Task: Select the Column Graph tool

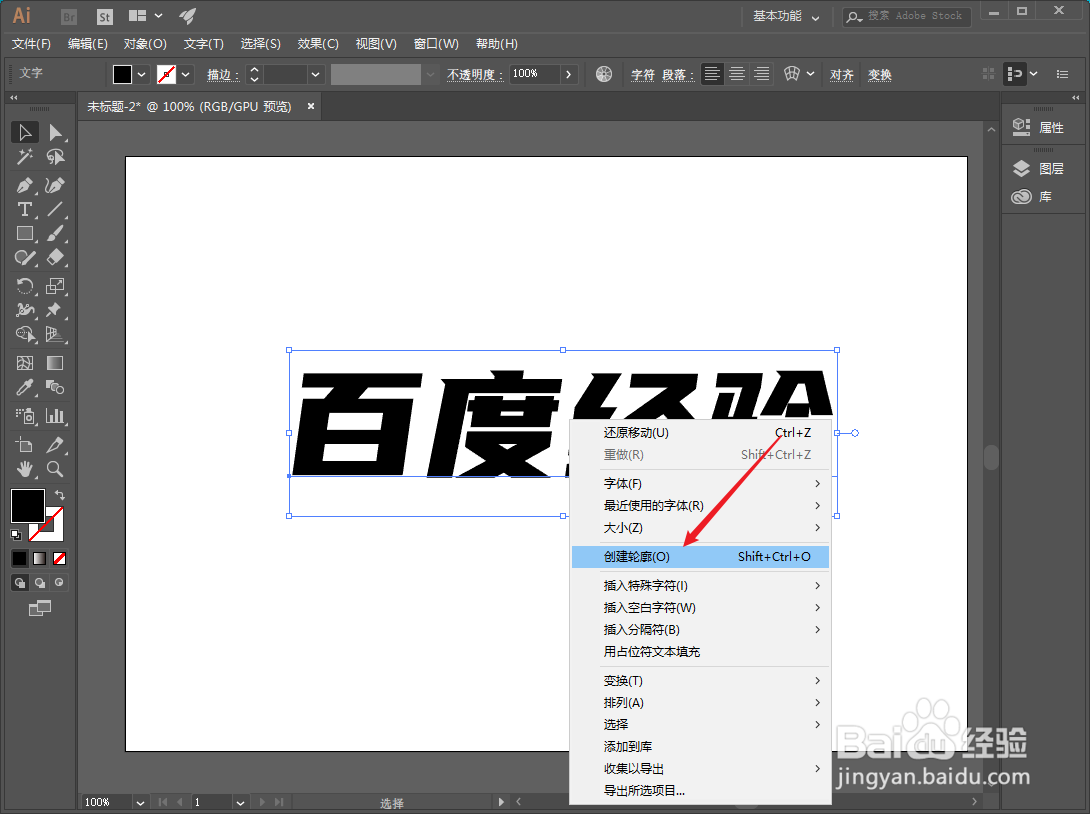Action: tap(55, 416)
